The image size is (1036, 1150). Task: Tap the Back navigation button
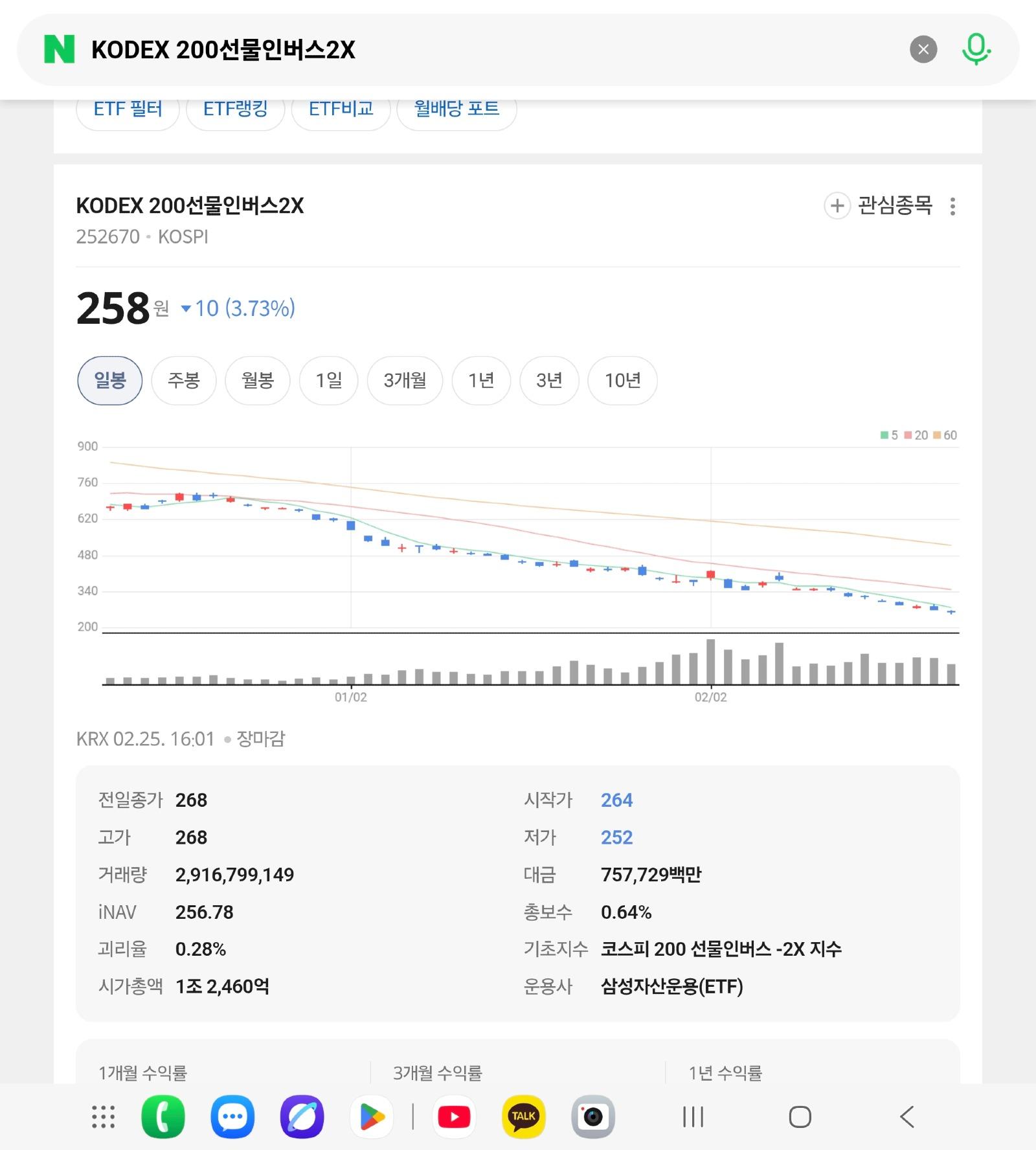coord(906,1117)
